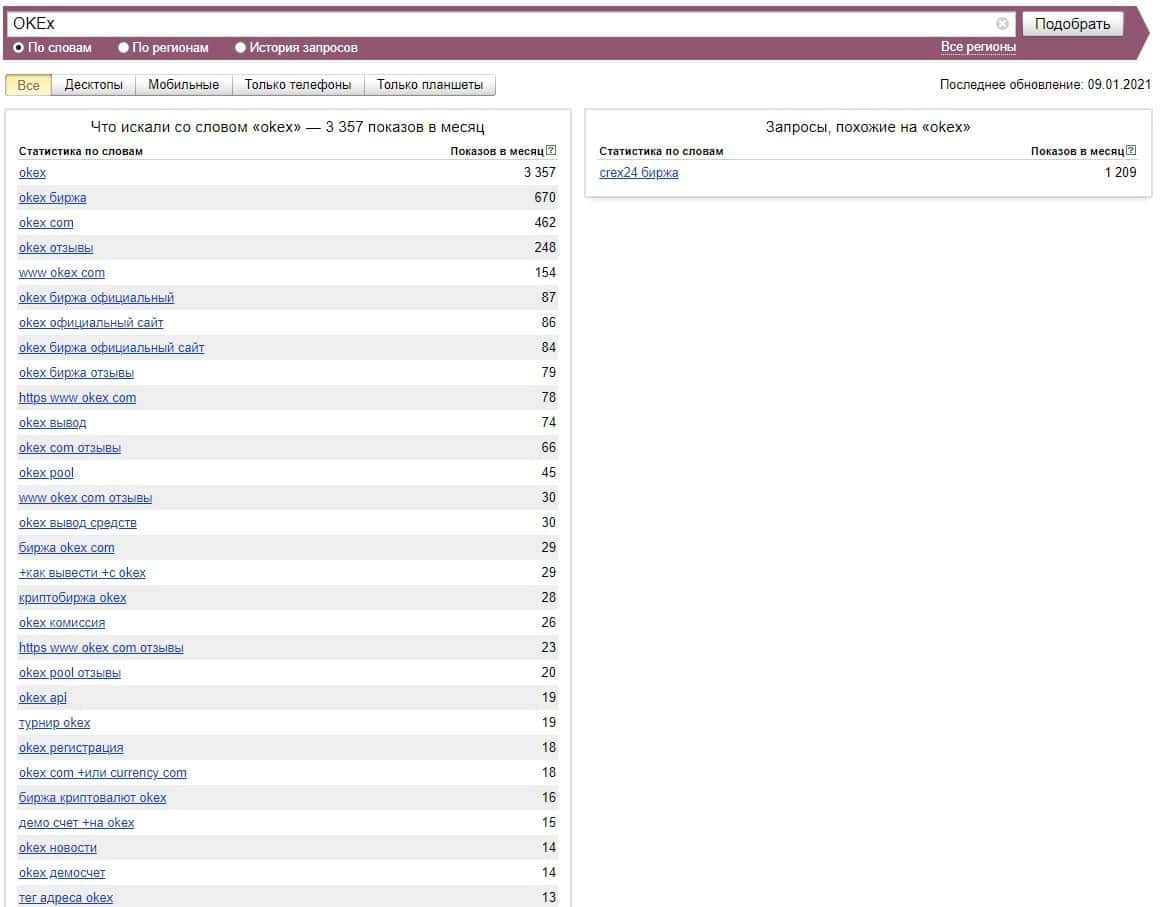Click into the search query input field
Screen dimensions: 1166x907
coord(500,24)
